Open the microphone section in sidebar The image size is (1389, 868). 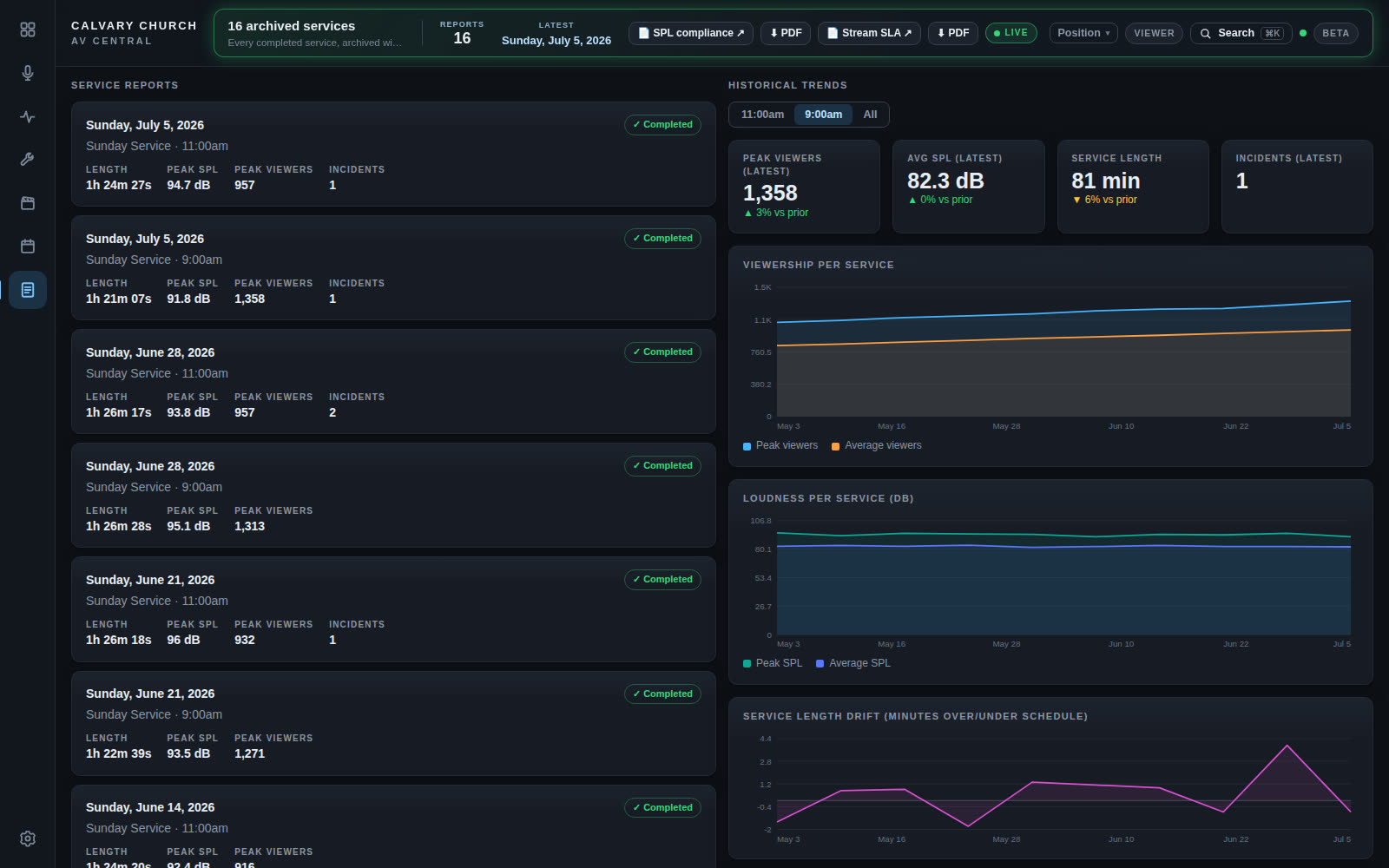tap(28, 73)
